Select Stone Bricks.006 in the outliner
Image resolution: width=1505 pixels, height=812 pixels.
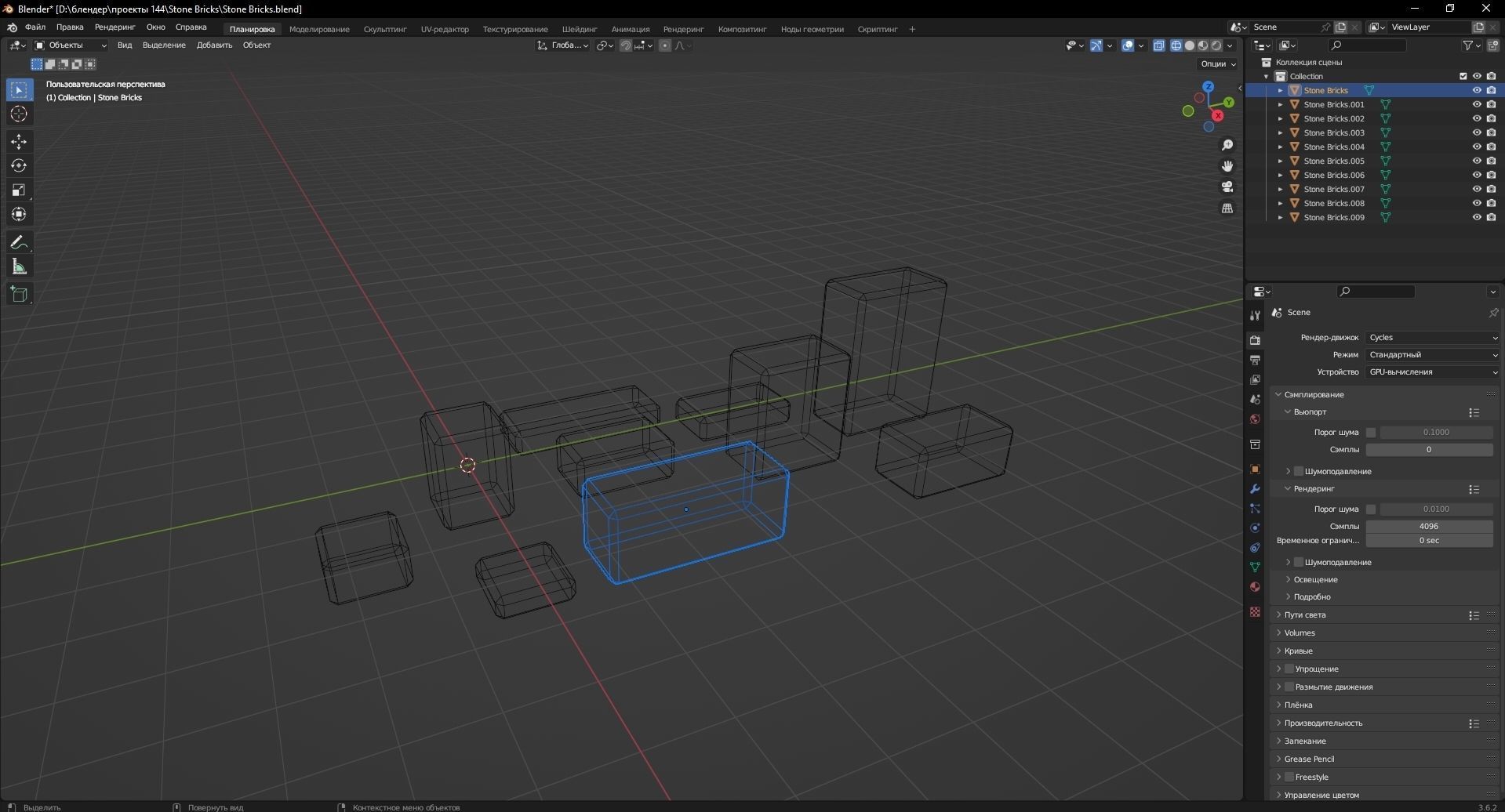(1334, 175)
